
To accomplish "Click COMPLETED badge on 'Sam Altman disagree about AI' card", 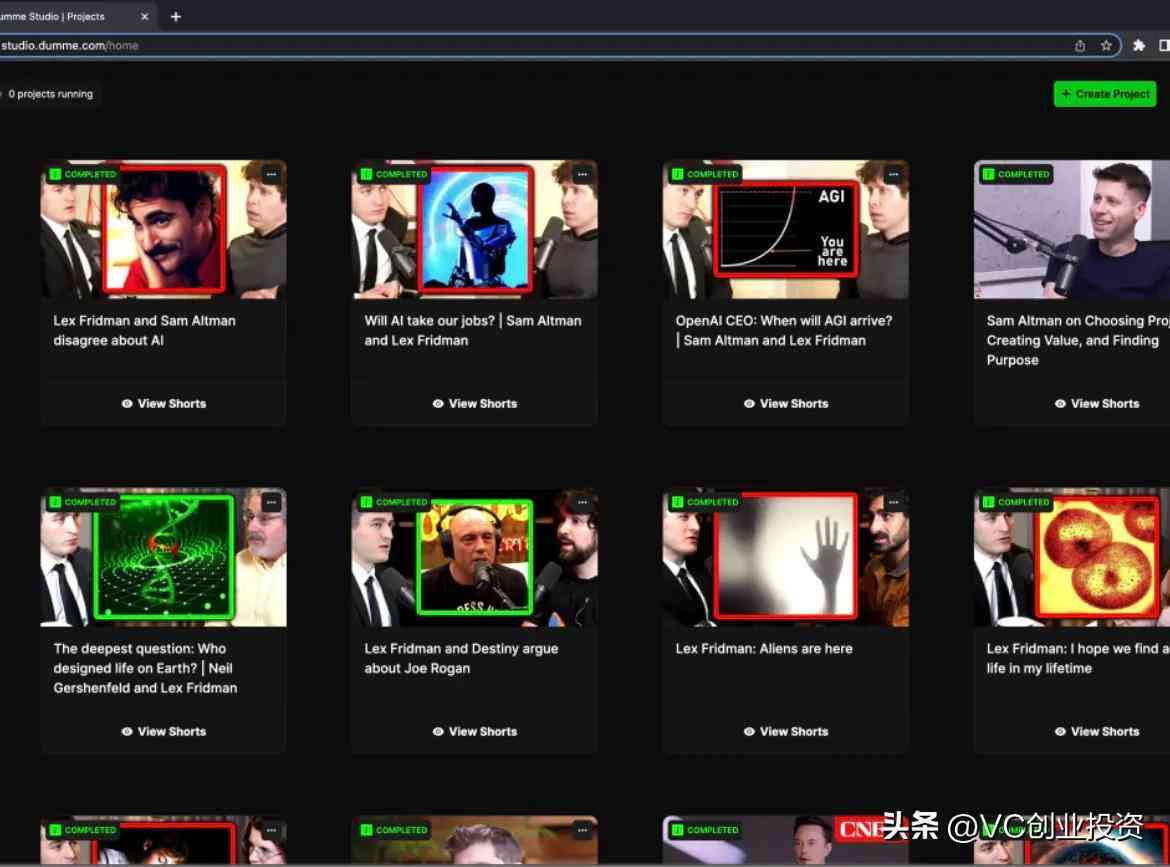I will point(83,175).
